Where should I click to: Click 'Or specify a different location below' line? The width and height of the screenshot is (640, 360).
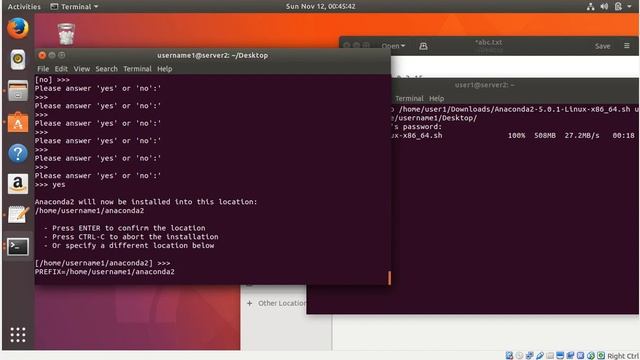coord(133,246)
